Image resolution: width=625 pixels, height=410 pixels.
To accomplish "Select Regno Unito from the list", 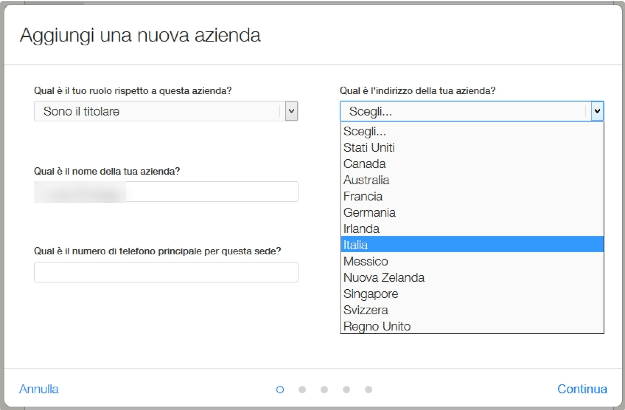I will click(376, 326).
